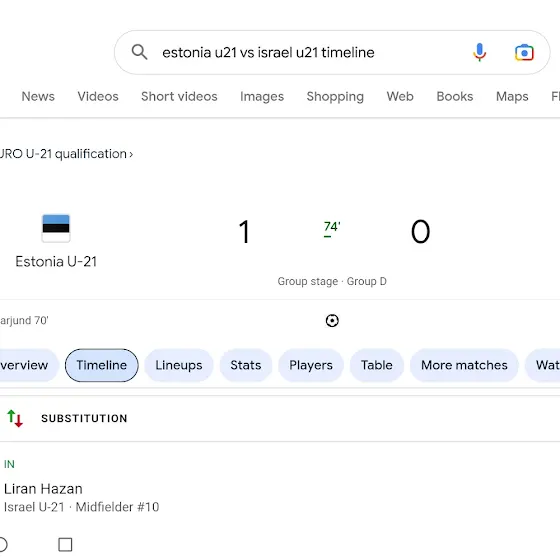Open Liran Hazan player details
This screenshot has width=560, height=560.
pos(43,489)
